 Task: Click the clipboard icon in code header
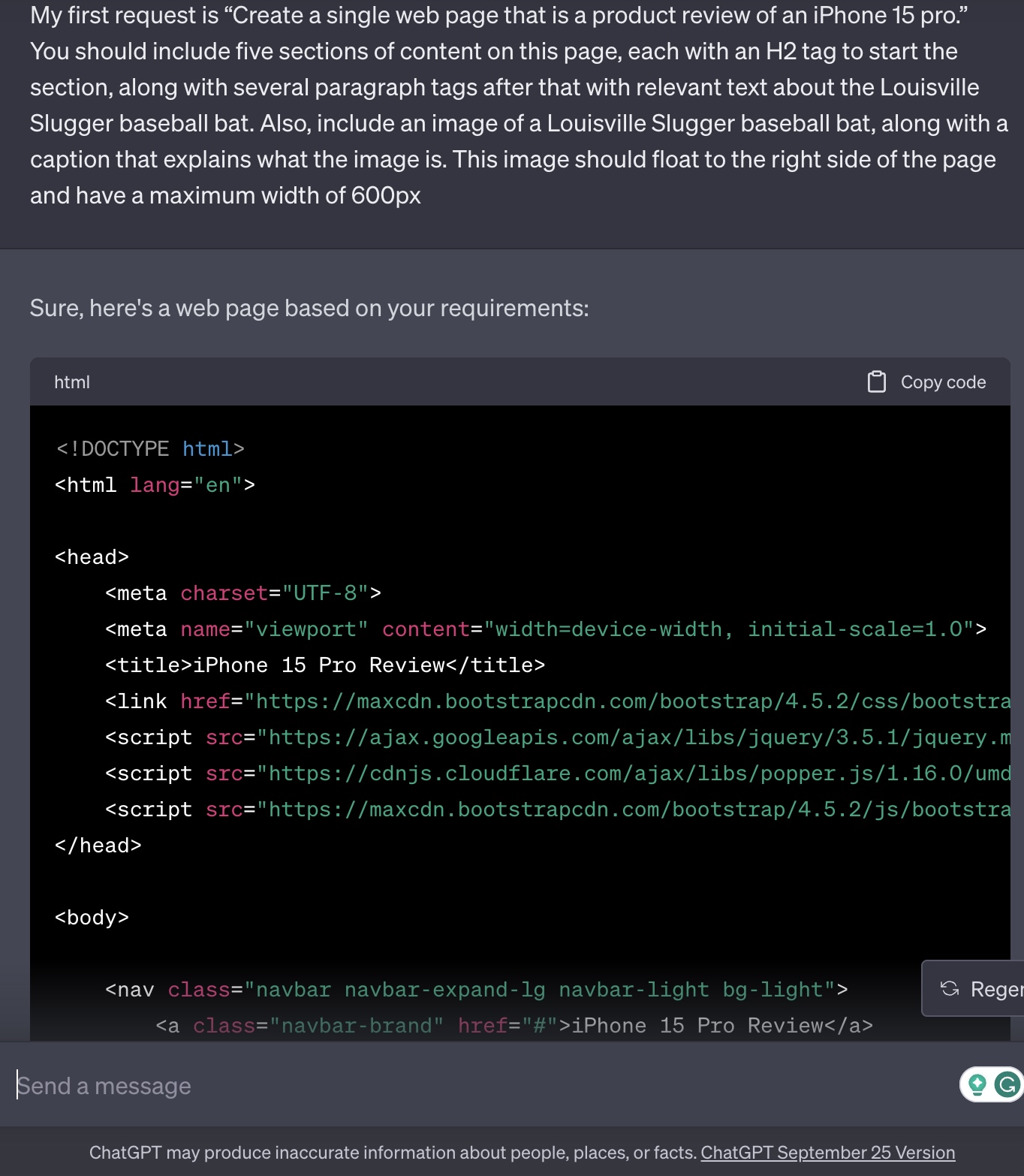pos(876,381)
